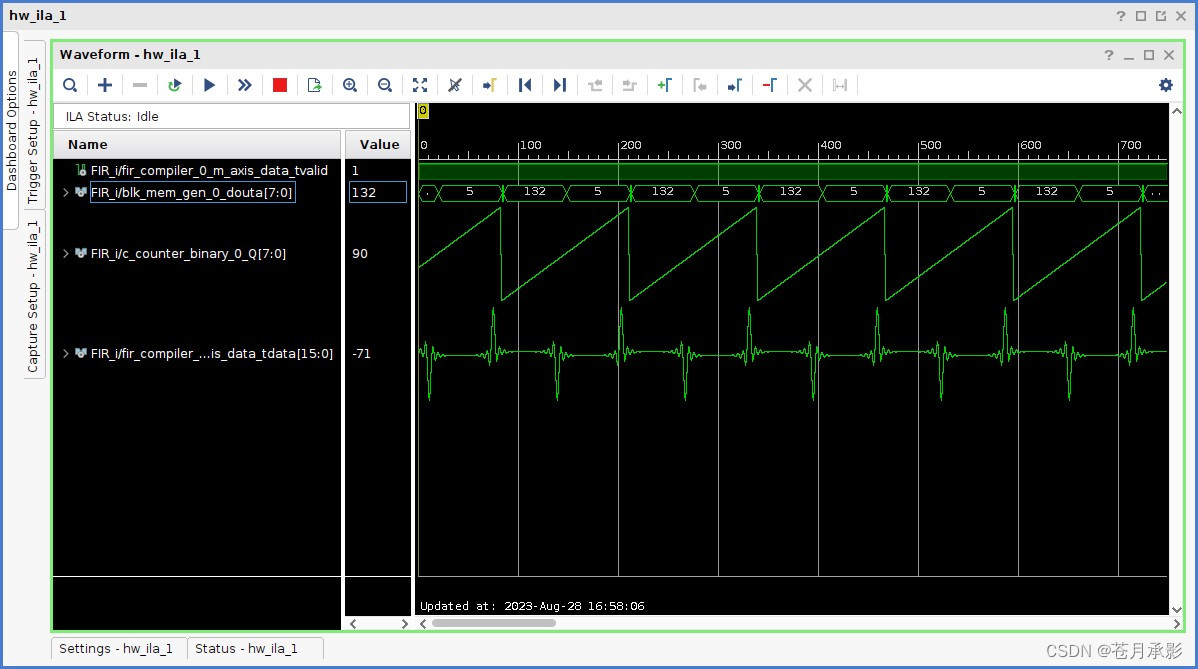Select the yellow trigger marker at position 0
The width and height of the screenshot is (1198, 669).
(x=422, y=113)
